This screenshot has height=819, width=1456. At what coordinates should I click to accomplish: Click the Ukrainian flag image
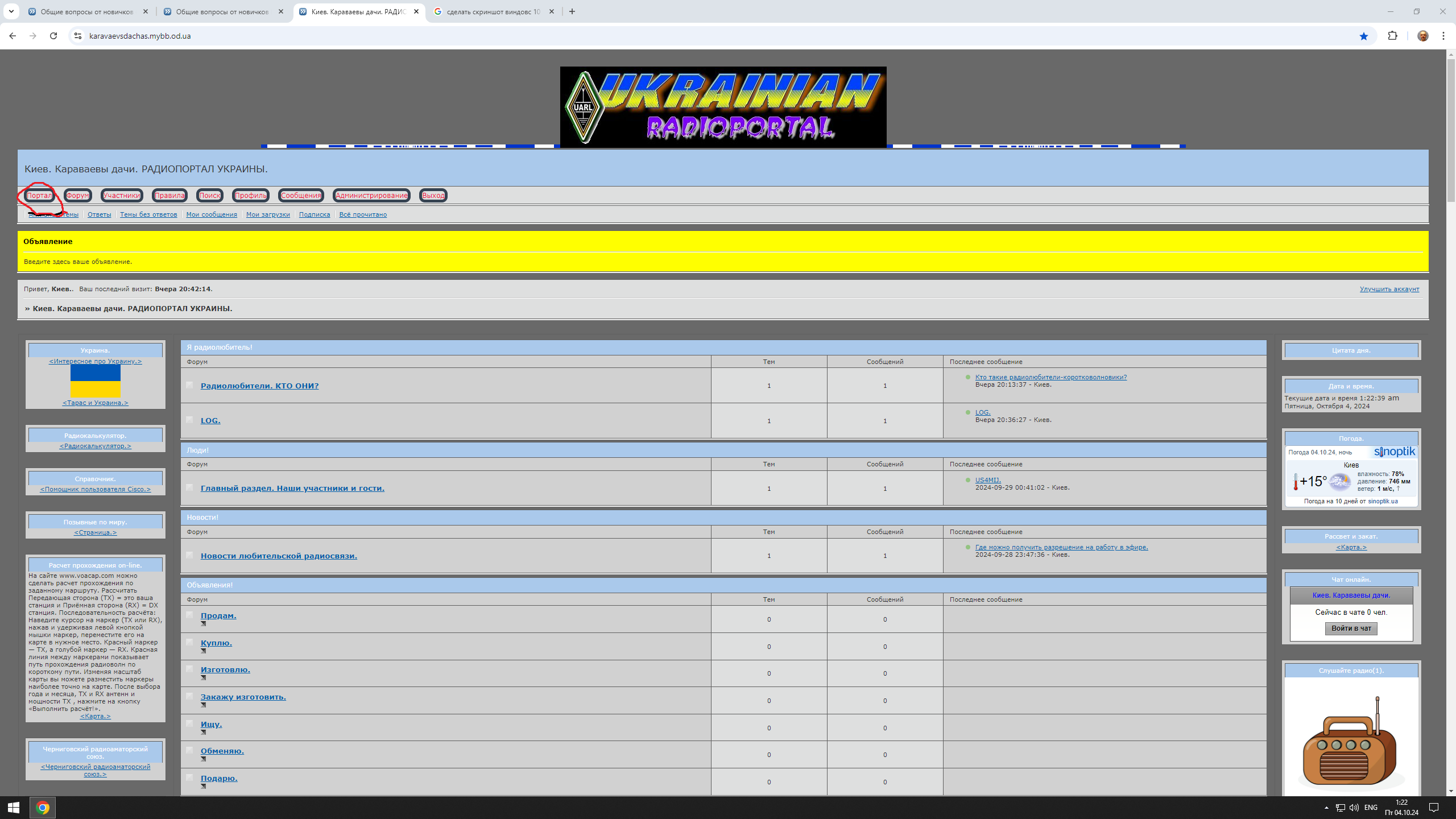click(x=95, y=381)
